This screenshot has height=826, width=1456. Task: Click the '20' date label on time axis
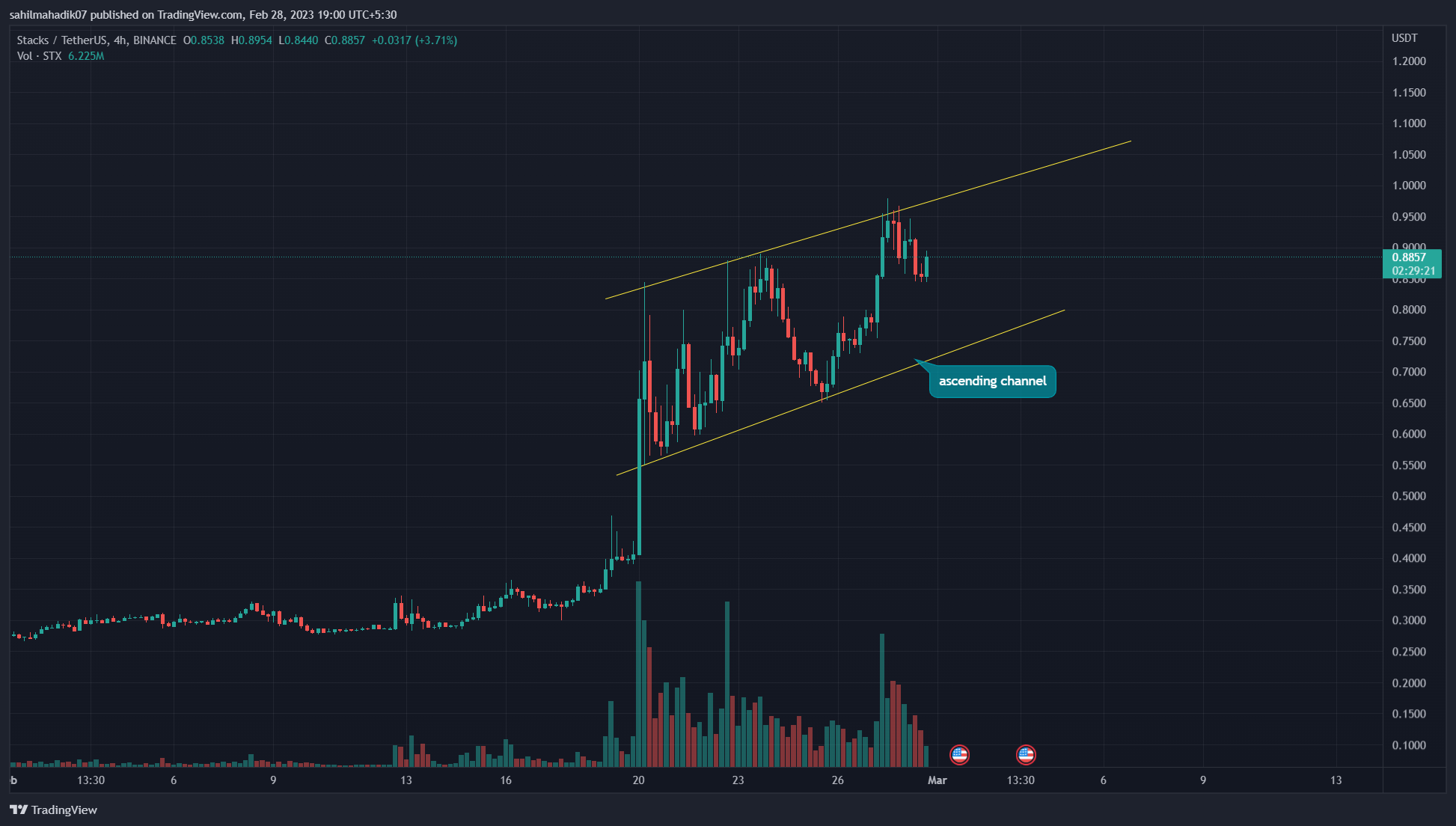638,780
